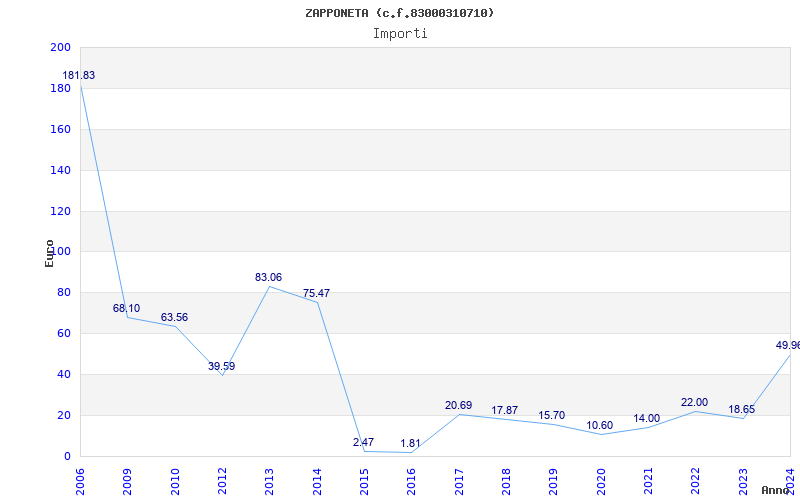Click the Anno x-axis label
Screen dimensions: 800x500
tap(776, 490)
